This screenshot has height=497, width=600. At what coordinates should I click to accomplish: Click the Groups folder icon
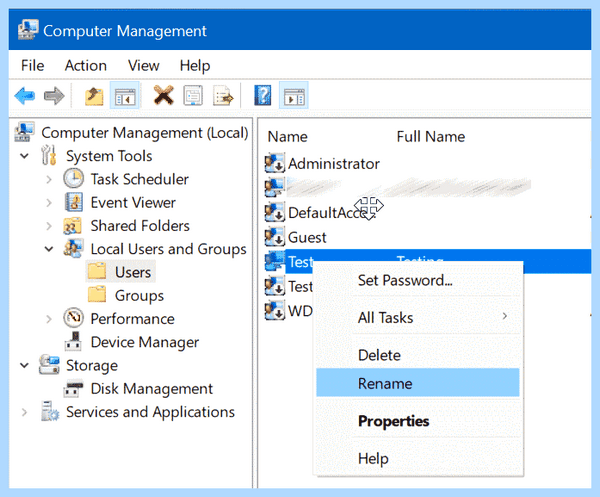pyautogui.click(x=97, y=294)
